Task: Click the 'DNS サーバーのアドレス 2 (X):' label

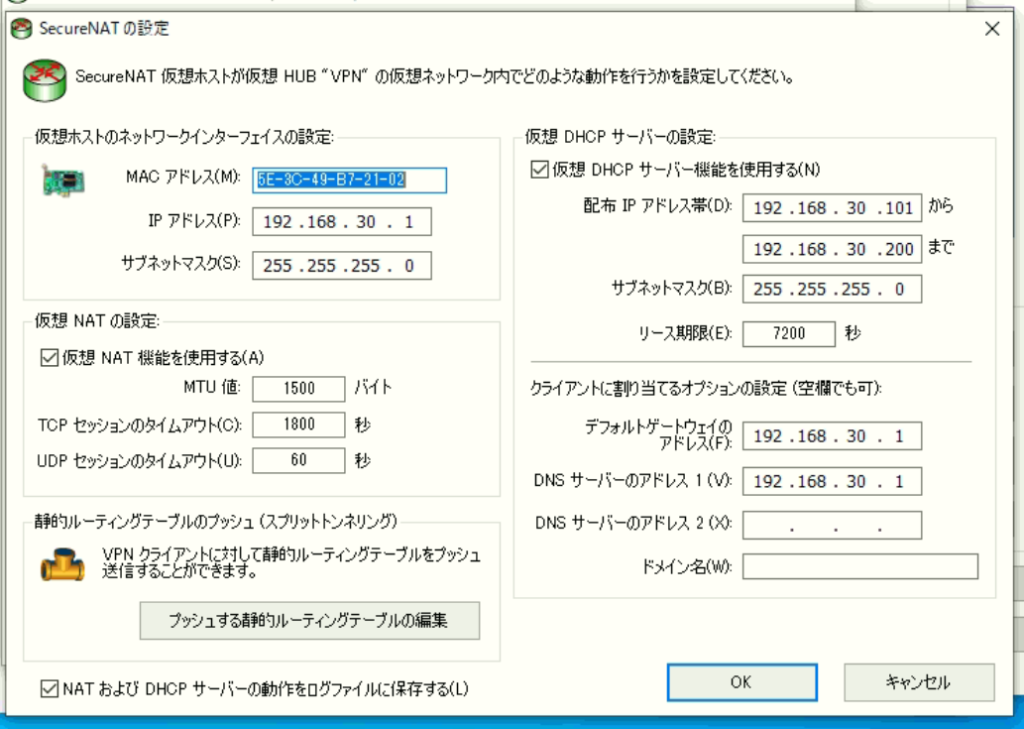Action: click(633, 523)
